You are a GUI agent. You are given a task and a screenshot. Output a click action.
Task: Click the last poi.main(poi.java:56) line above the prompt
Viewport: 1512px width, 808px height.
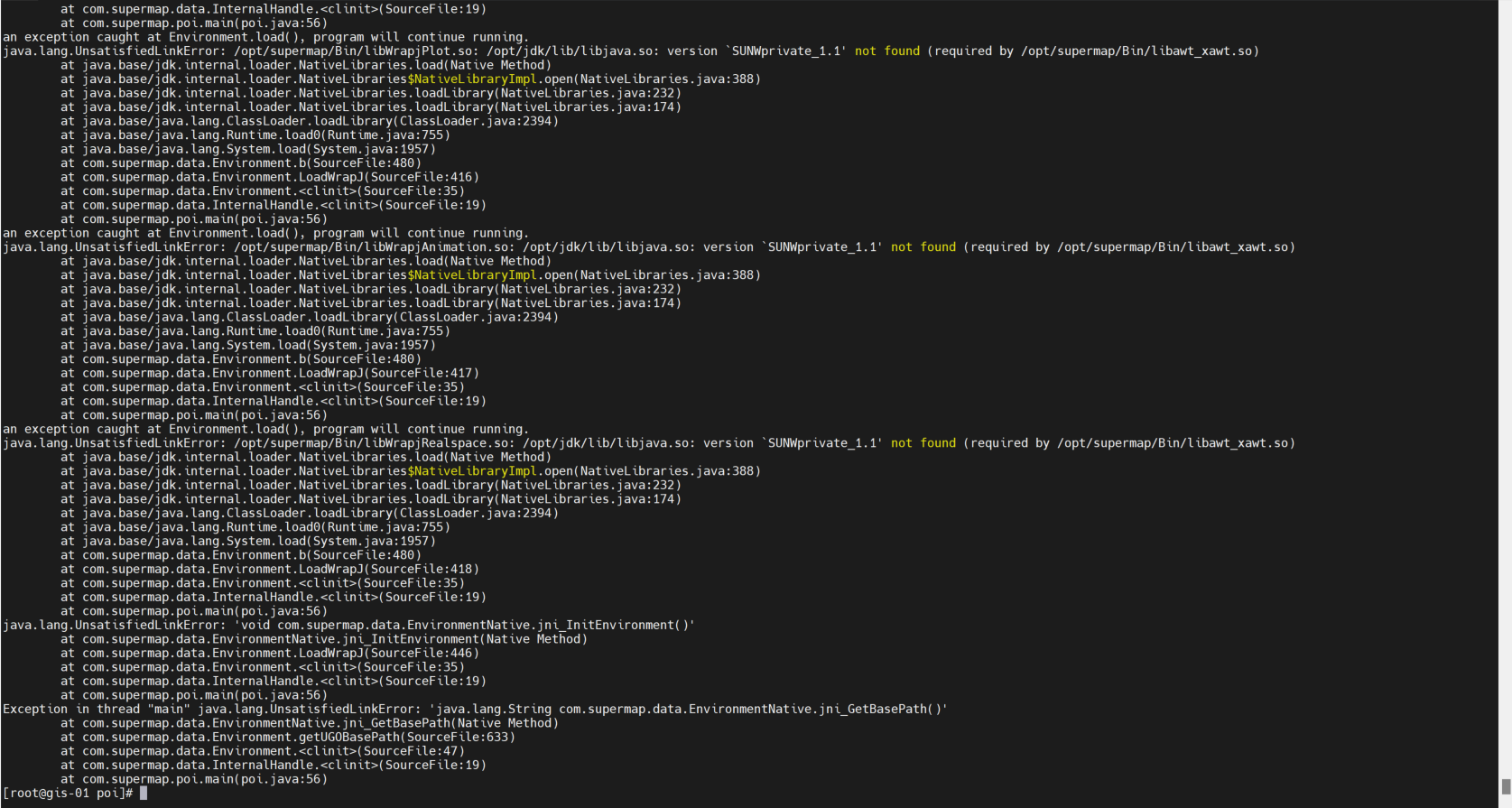click(194, 779)
